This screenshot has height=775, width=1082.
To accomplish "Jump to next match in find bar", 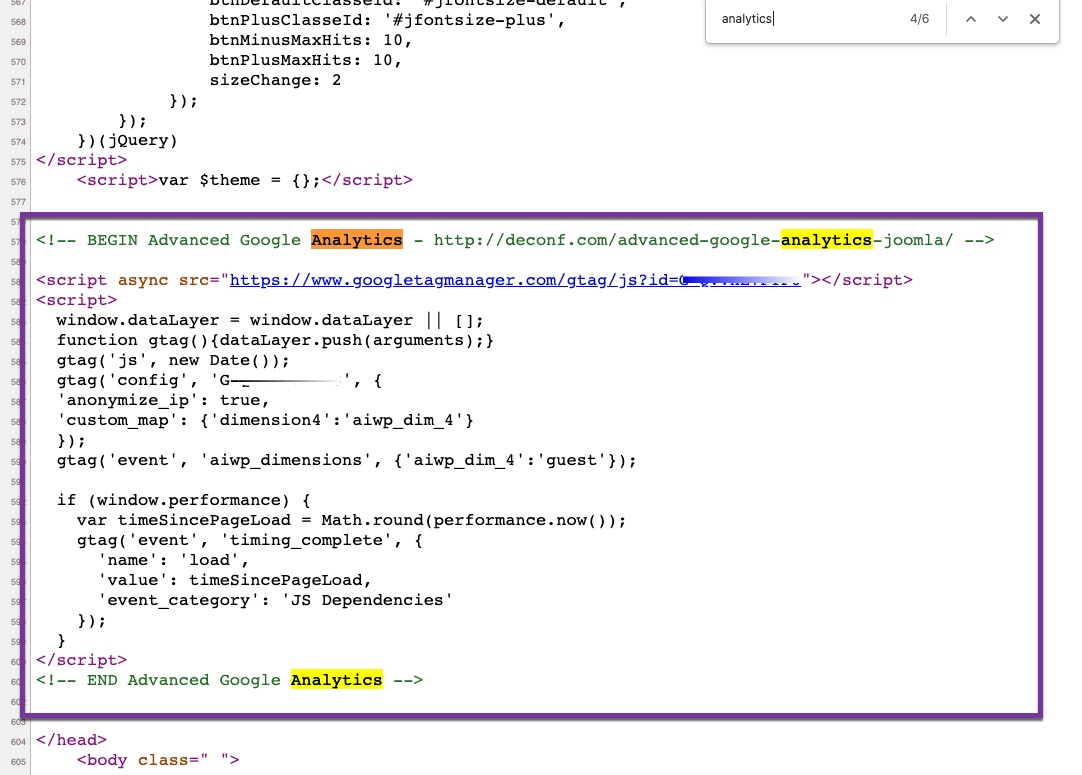I will (1003, 19).
